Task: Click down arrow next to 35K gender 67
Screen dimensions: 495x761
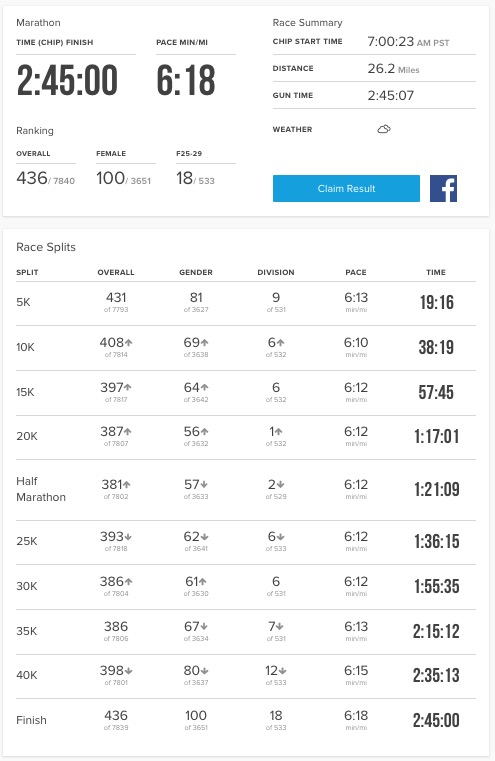Action: [204, 627]
